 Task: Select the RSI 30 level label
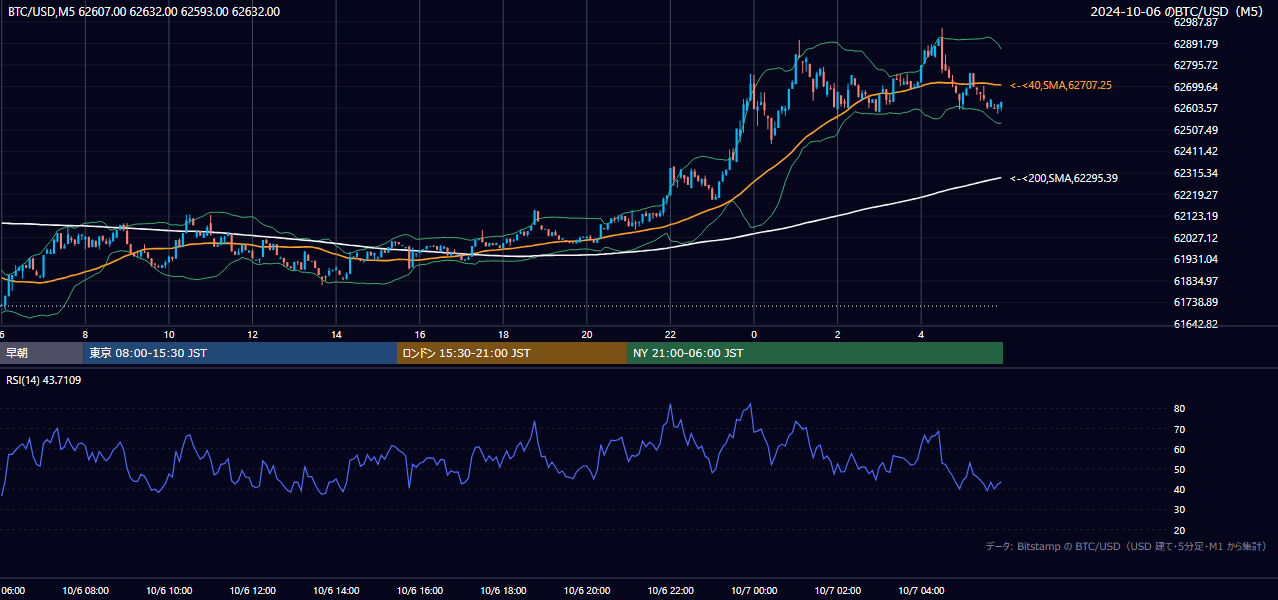click(x=1179, y=510)
